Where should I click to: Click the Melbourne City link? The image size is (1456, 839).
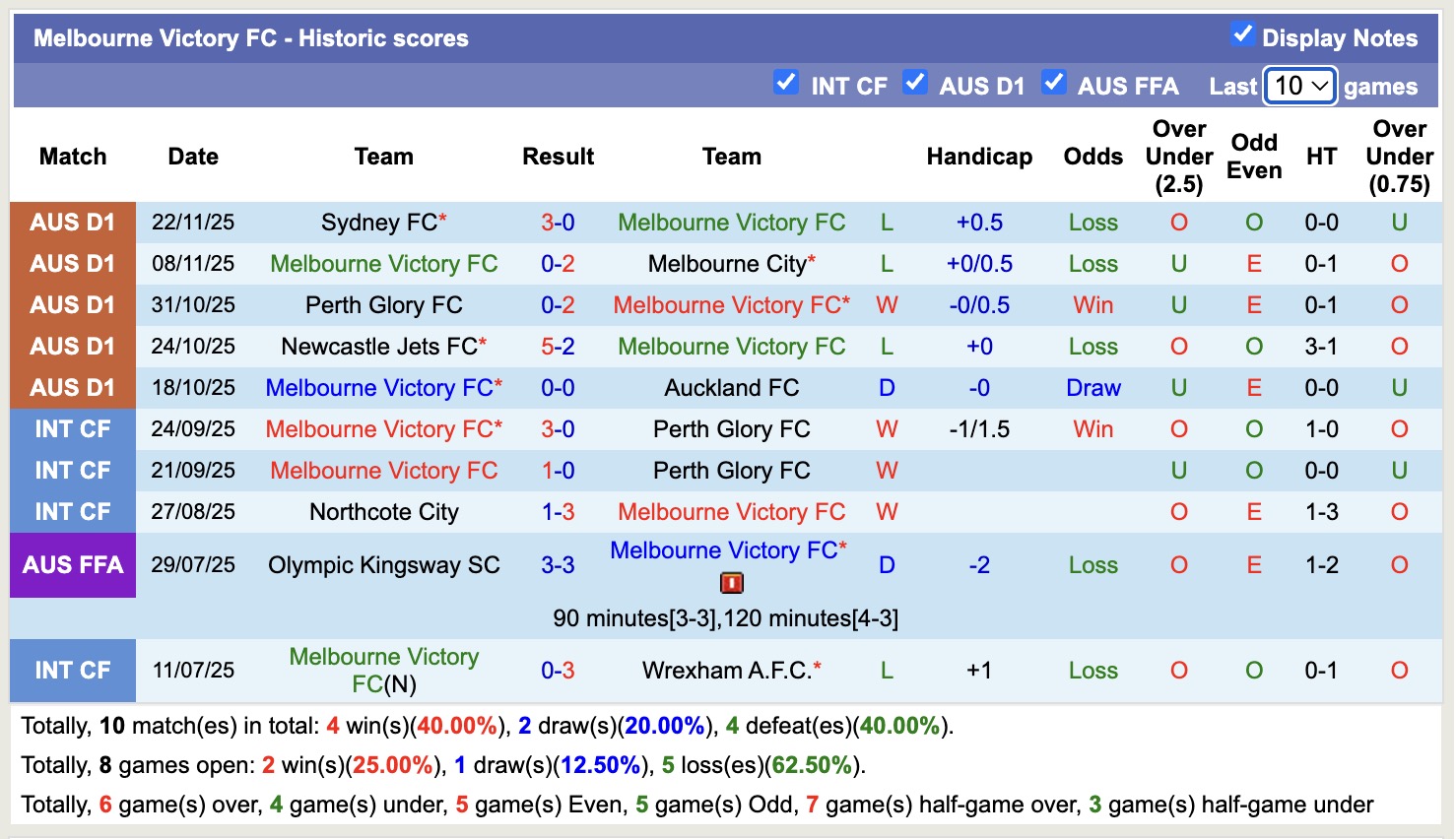click(x=725, y=263)
